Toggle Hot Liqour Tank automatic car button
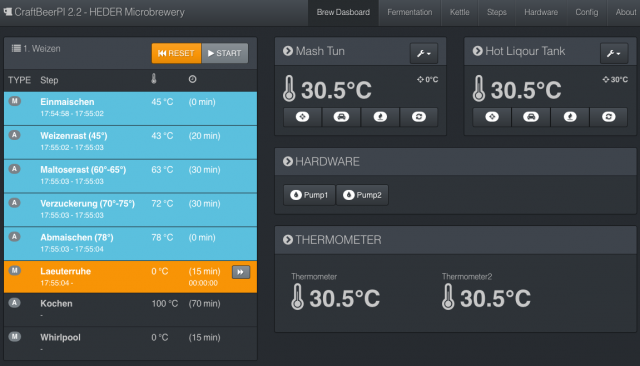 pyautogui.click(x=531, y=117)
